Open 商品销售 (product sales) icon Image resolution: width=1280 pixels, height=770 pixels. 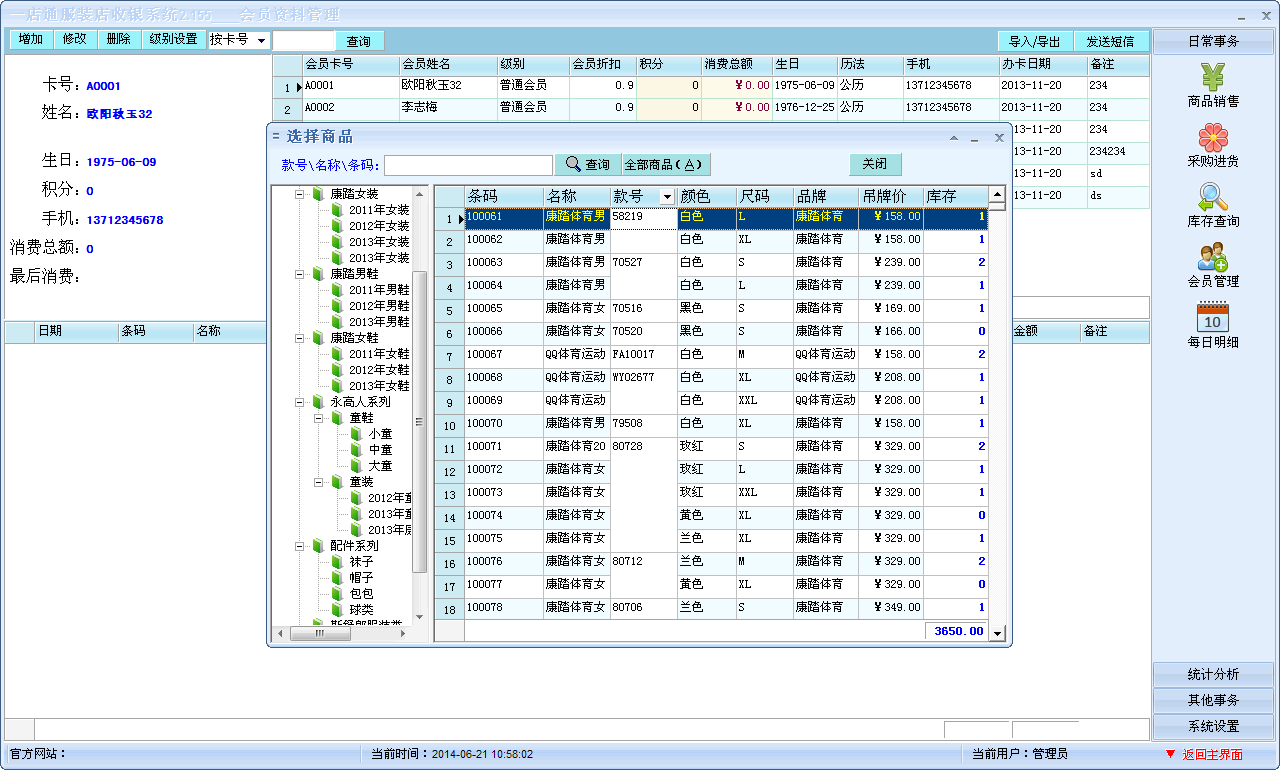coord(1213,77)
